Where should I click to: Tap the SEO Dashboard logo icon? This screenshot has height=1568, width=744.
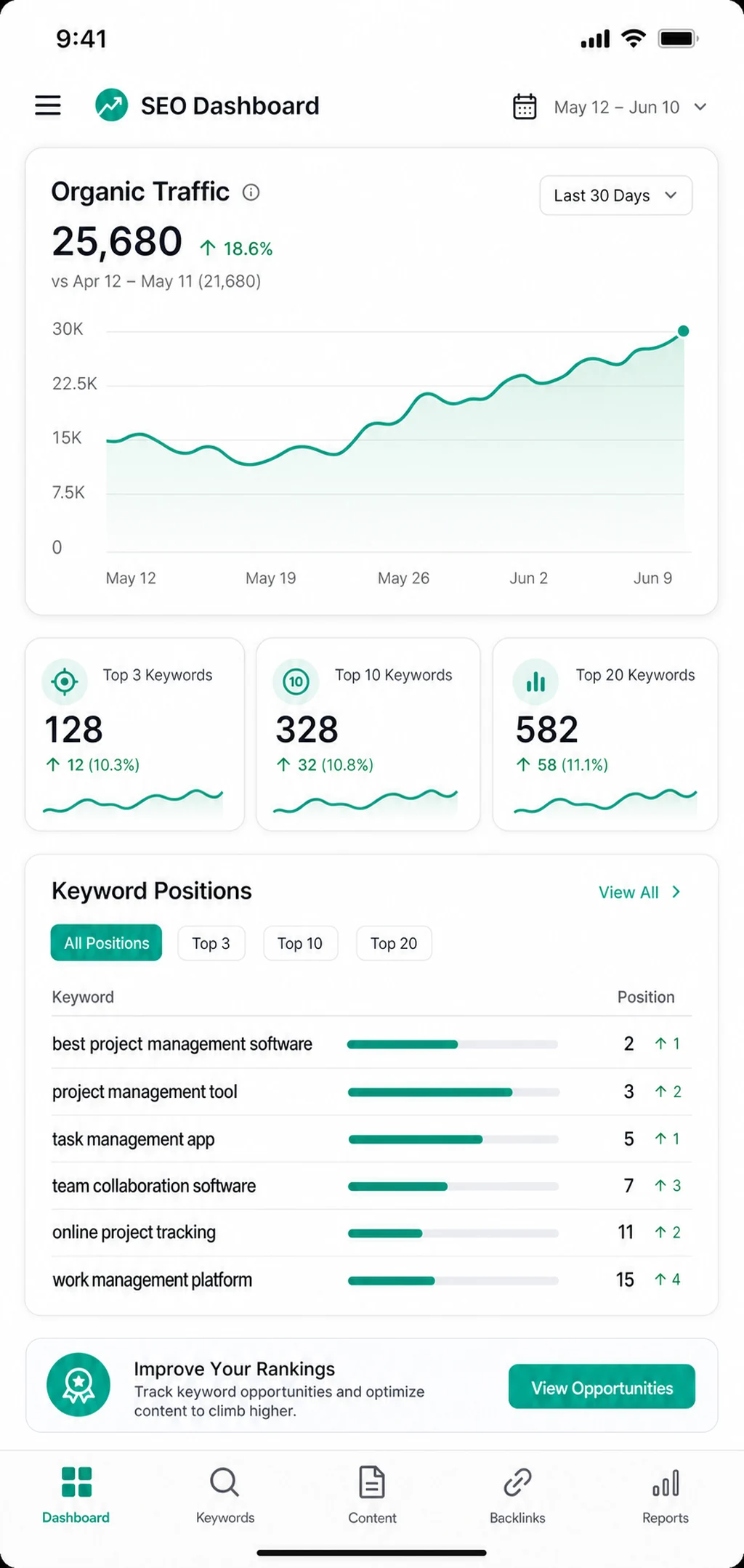click(x=111, y=105)
